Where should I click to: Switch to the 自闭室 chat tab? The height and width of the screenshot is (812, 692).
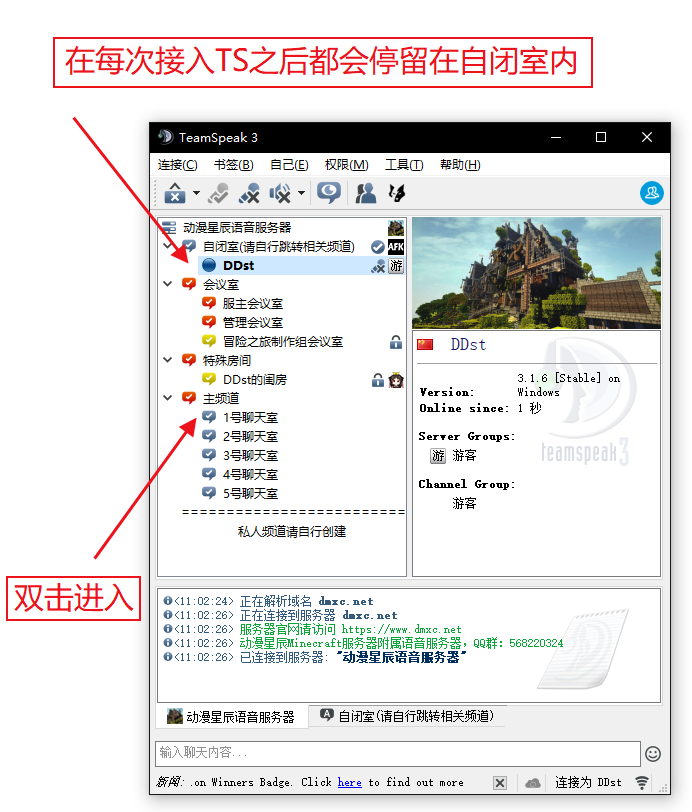(406, 716)
